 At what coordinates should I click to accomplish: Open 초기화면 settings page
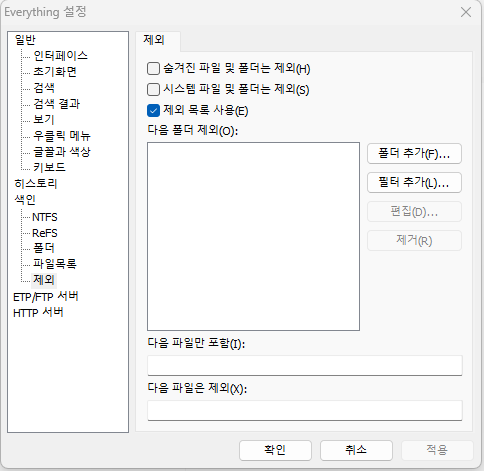pyautogui.click(x=55, y=71)
